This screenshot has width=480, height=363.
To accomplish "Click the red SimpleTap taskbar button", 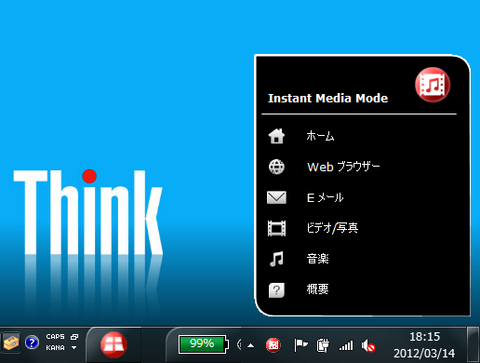I will point(114,345).
